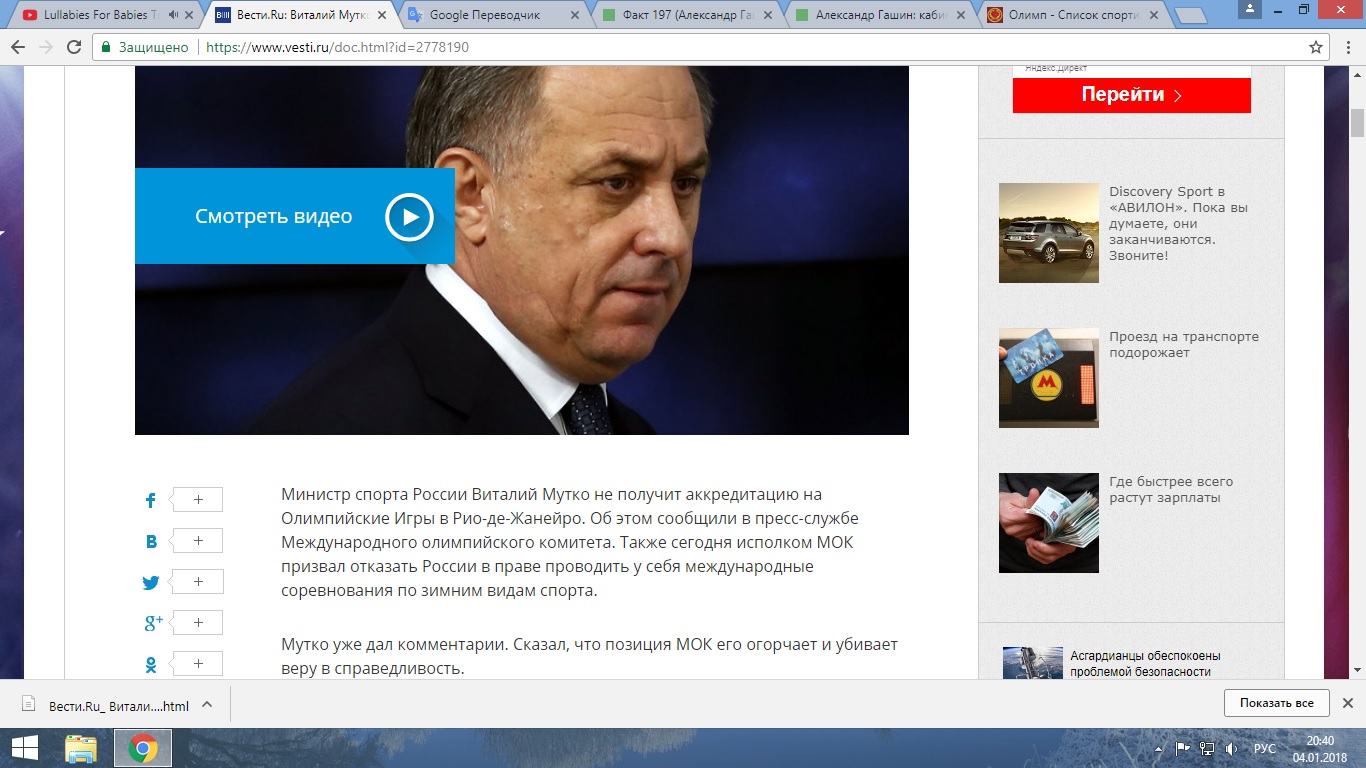The height and width of the screenshot is (768, 1366).
Task: Click the page vertical scrollbar thumb
Action: (x=1357, y=123)
